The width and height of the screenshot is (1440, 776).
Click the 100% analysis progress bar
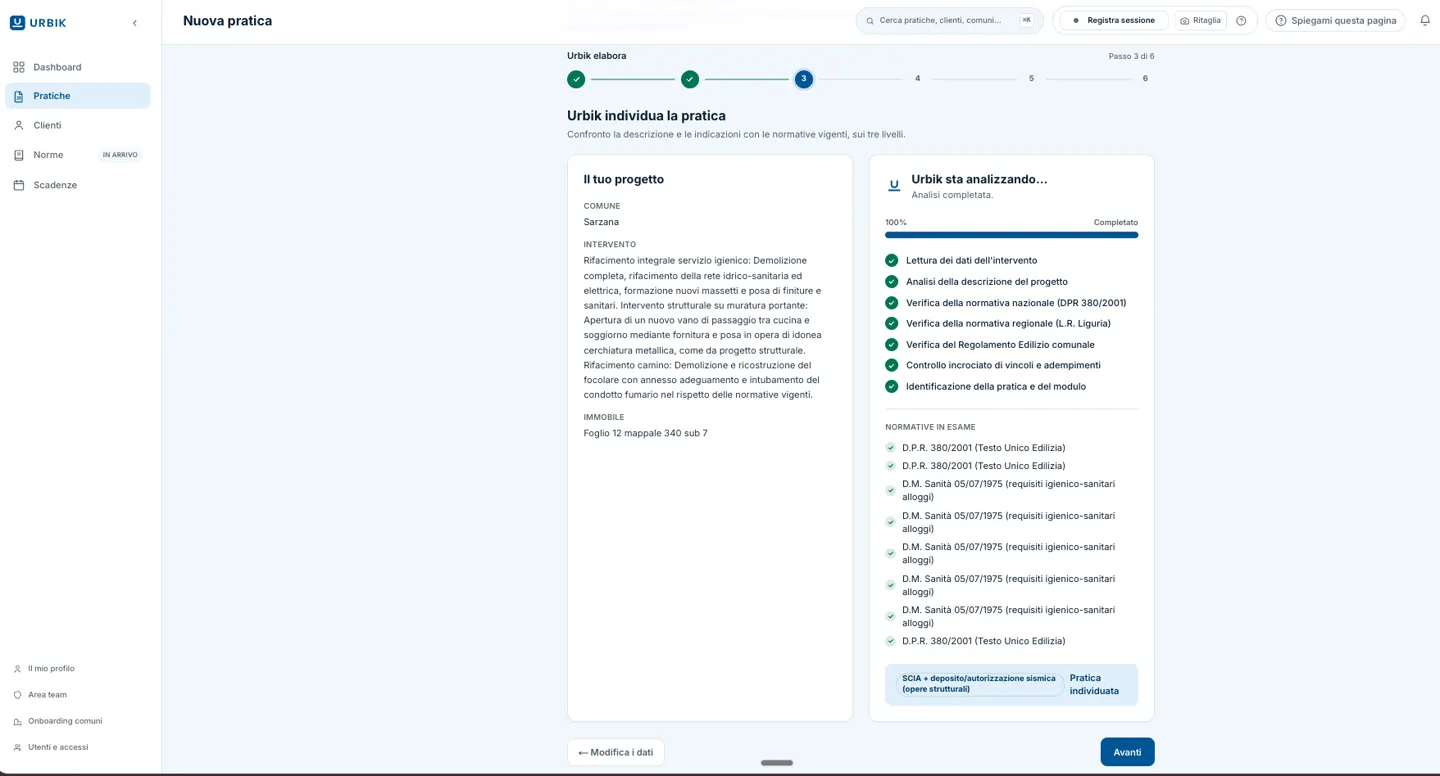1011,235
